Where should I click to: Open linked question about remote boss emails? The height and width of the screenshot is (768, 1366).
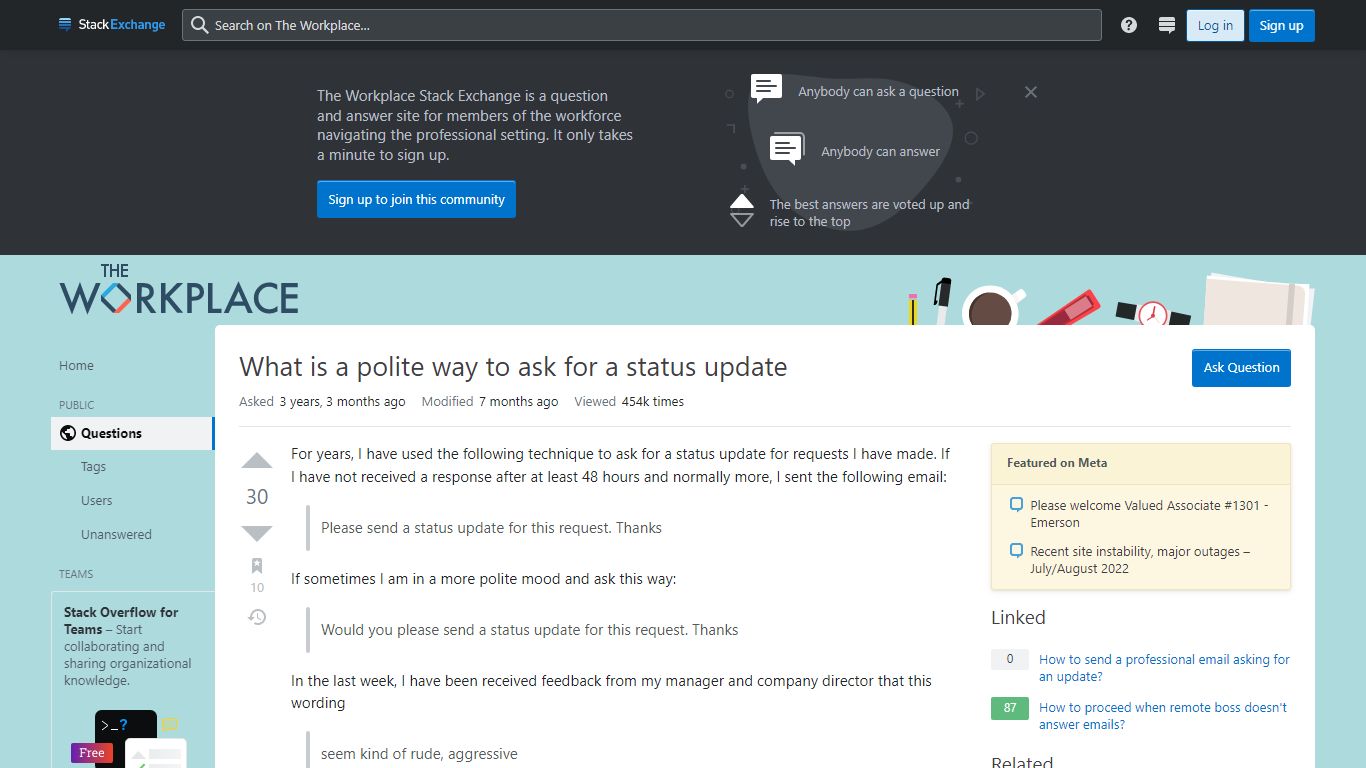coord(1163,715)
